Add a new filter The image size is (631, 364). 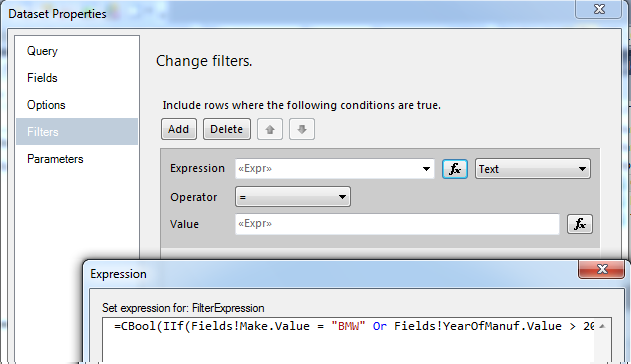pyautogui.click(x=179, y=129)
